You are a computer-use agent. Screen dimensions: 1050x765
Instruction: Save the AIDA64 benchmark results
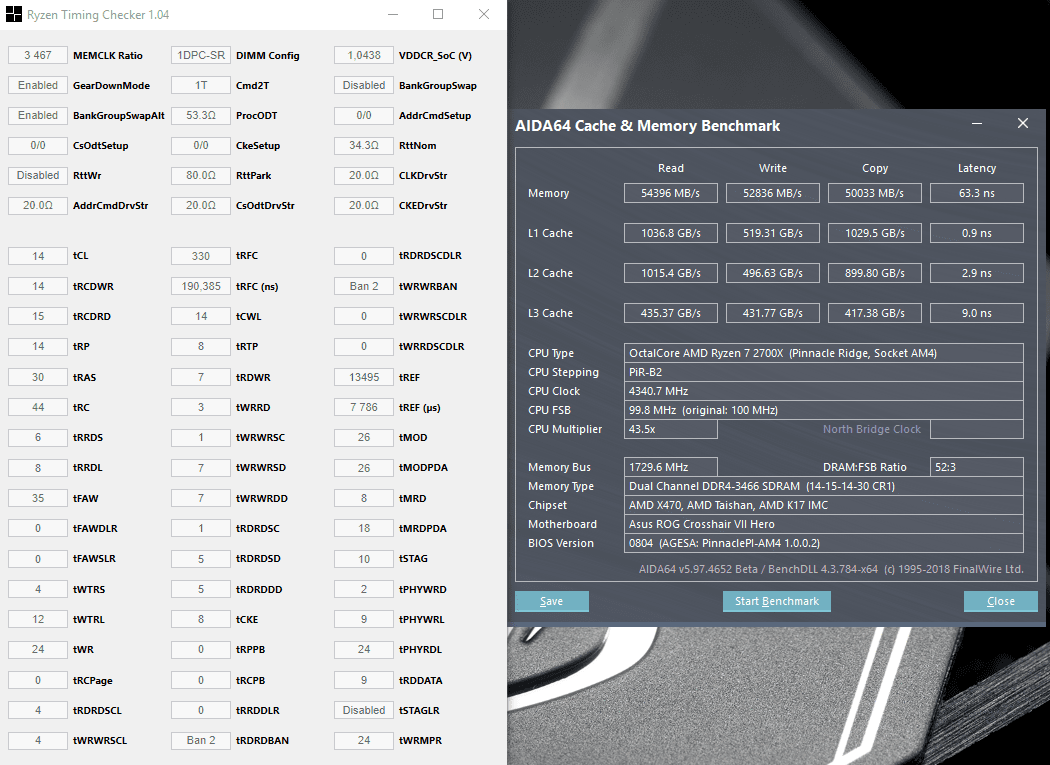pyautogui.click(x=552, y=601)
